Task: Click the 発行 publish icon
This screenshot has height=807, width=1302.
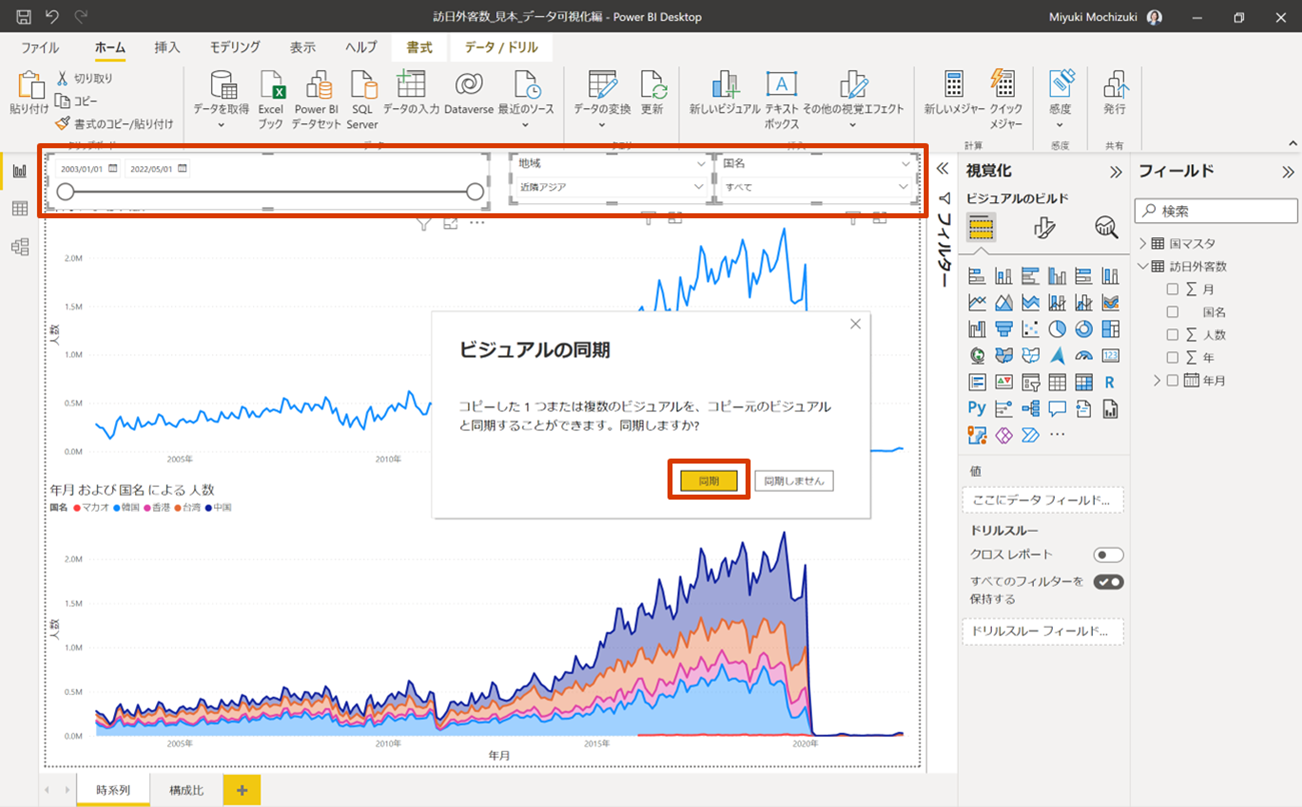Action: (1114, 92)
